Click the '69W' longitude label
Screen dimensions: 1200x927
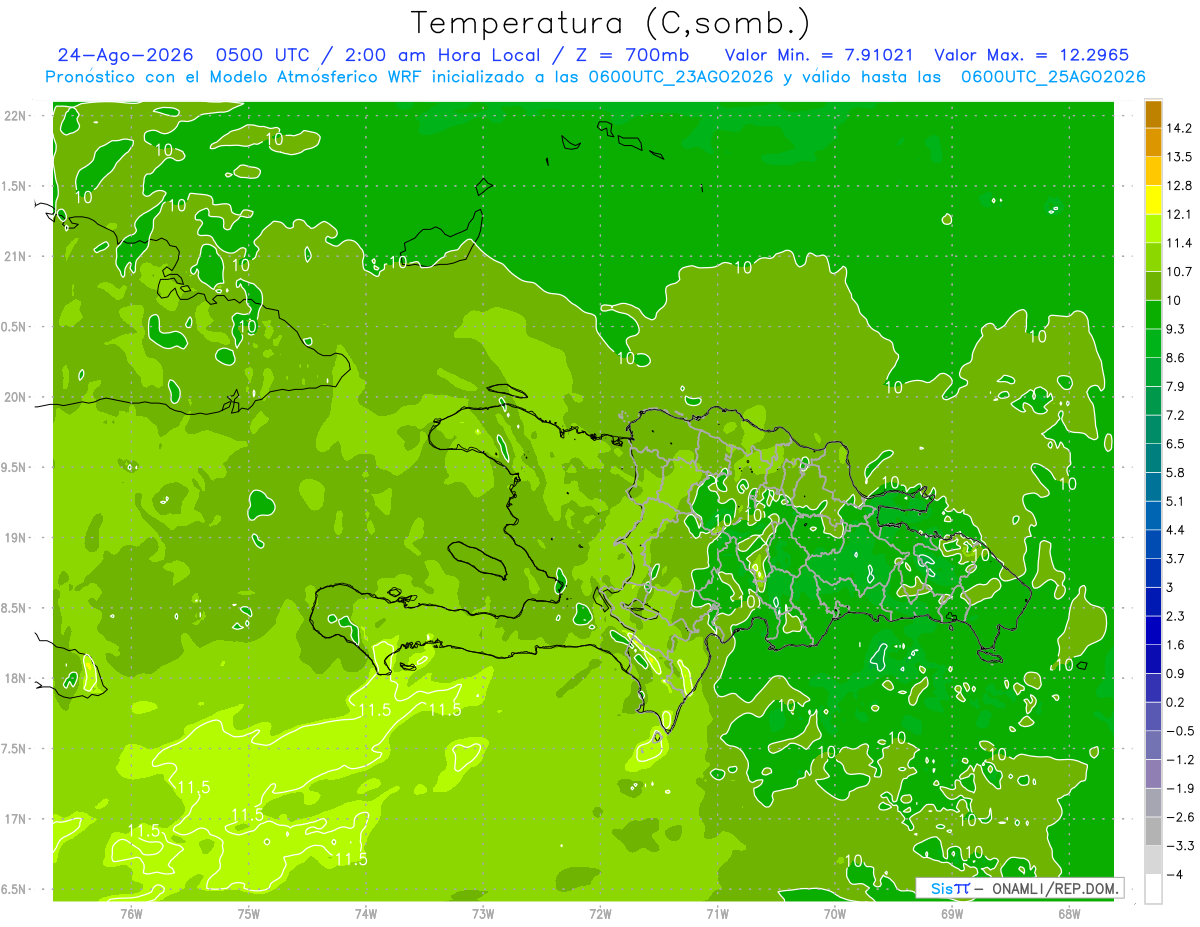point(952,913)
